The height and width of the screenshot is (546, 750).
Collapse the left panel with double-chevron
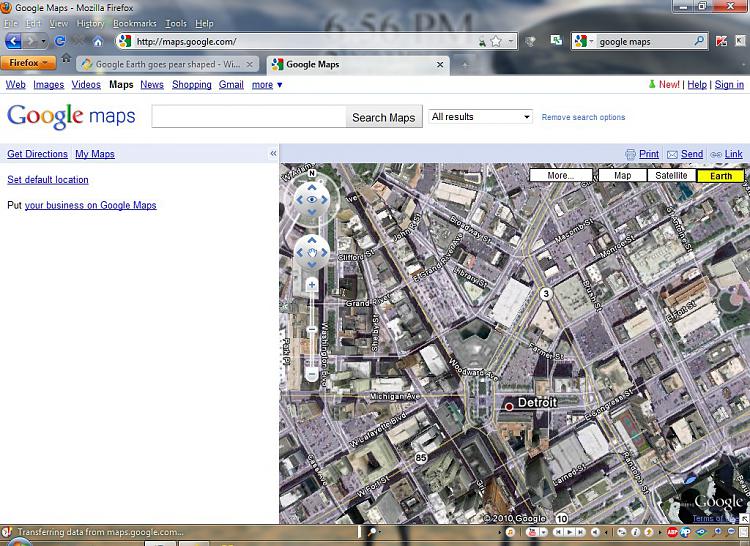pyautogui.click(x=273, y=153)
